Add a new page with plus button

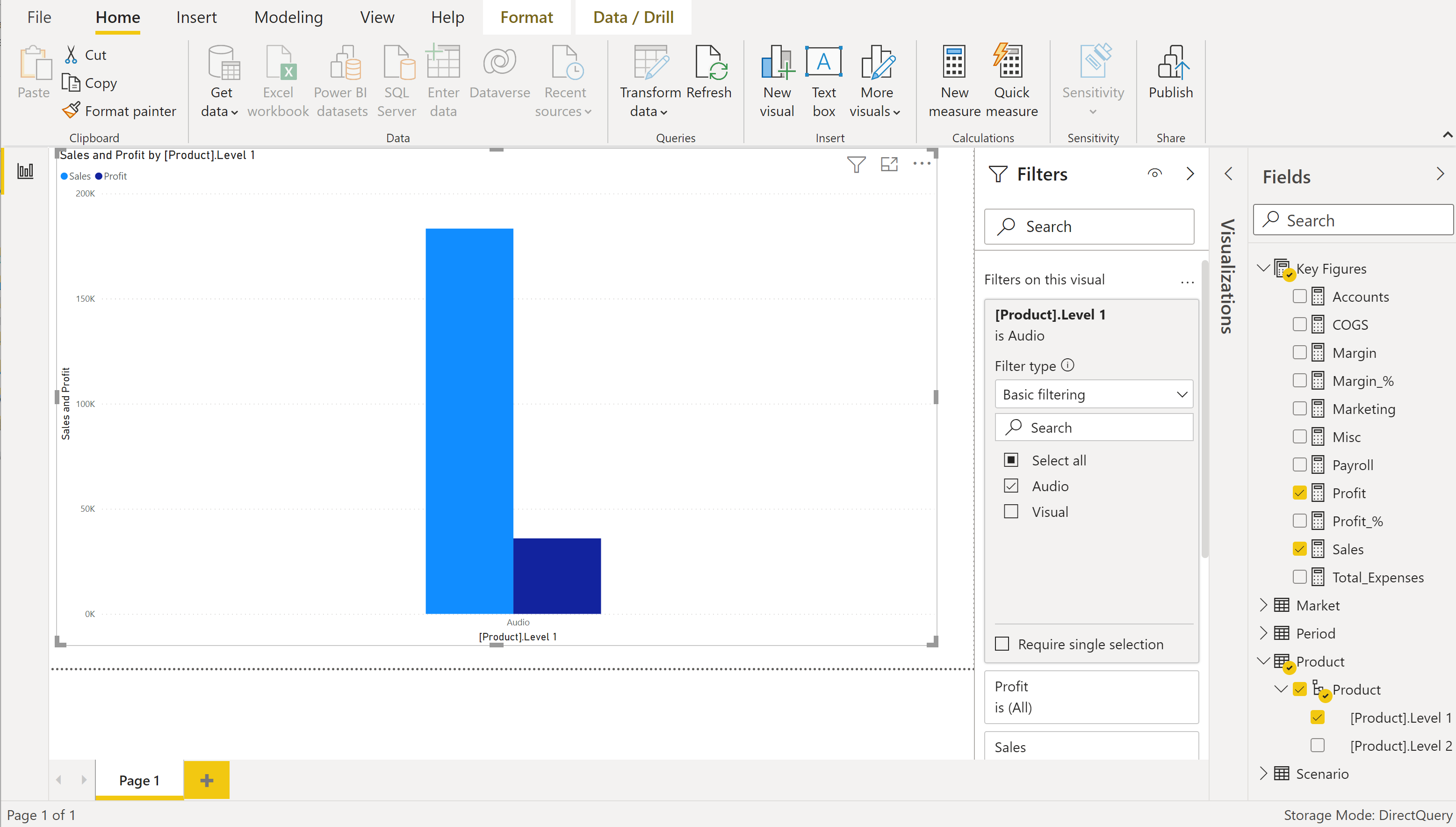pos(207,780)
